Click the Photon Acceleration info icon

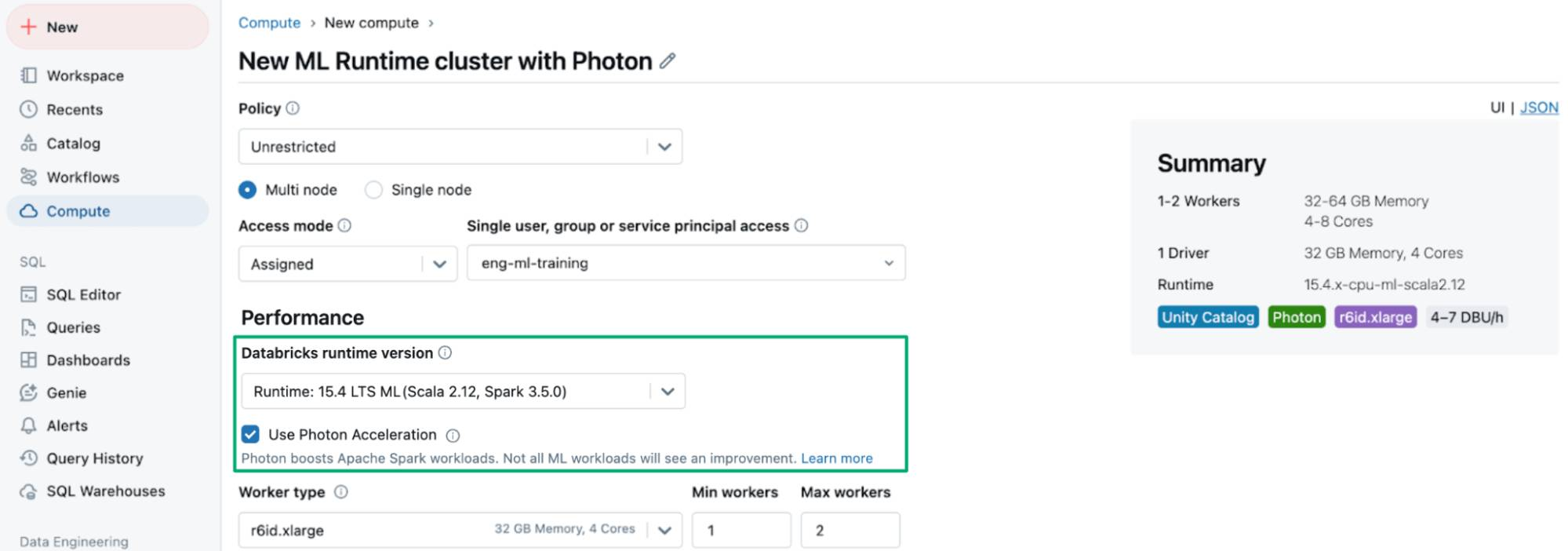point(453,435)
